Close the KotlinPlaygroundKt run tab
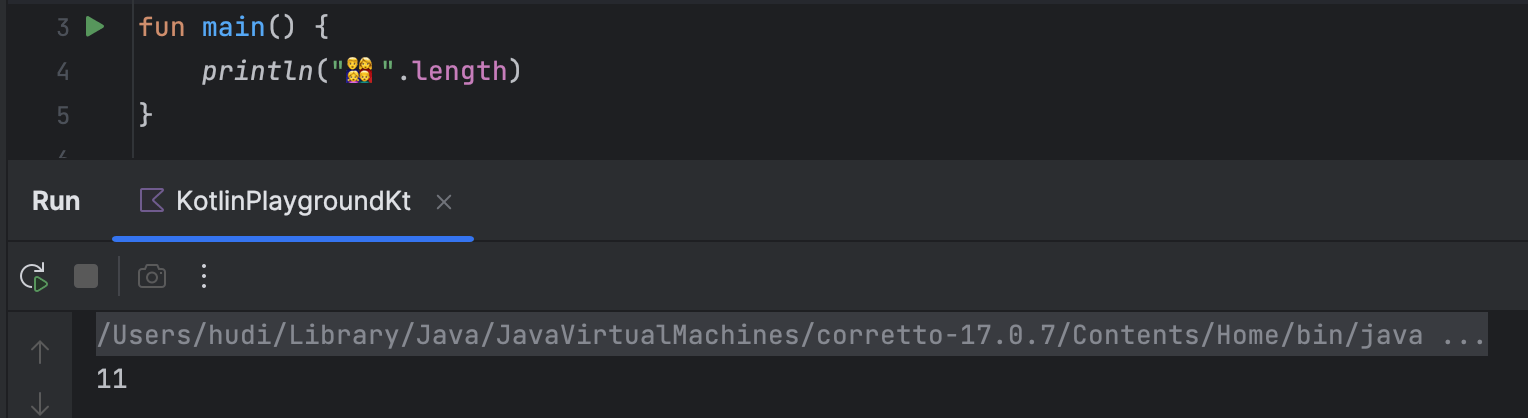The image size is (1528, 418). (444, 202)
